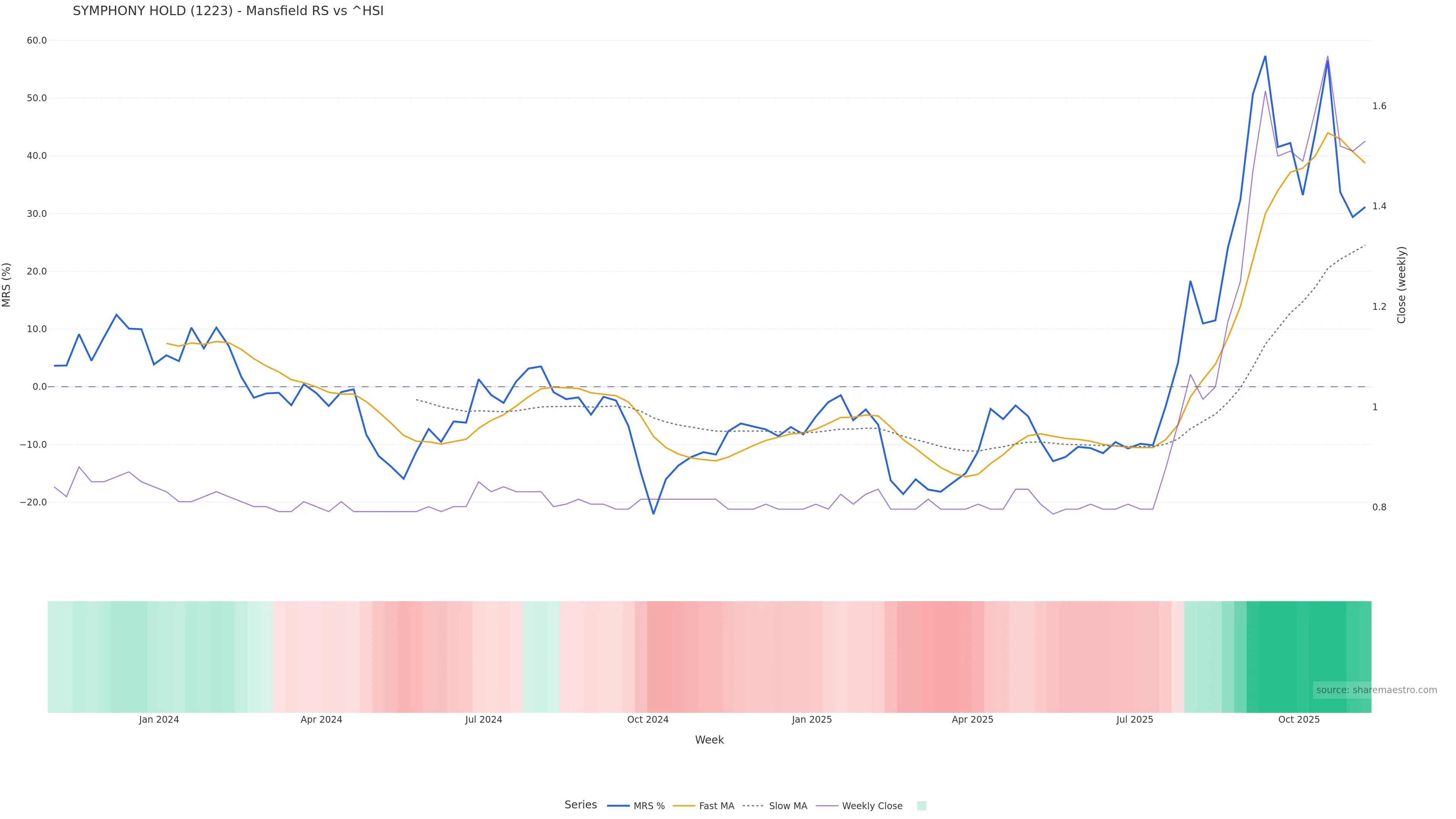Click the −20.0 left axis tick label

pyautogui.click(x=33, y=502)
